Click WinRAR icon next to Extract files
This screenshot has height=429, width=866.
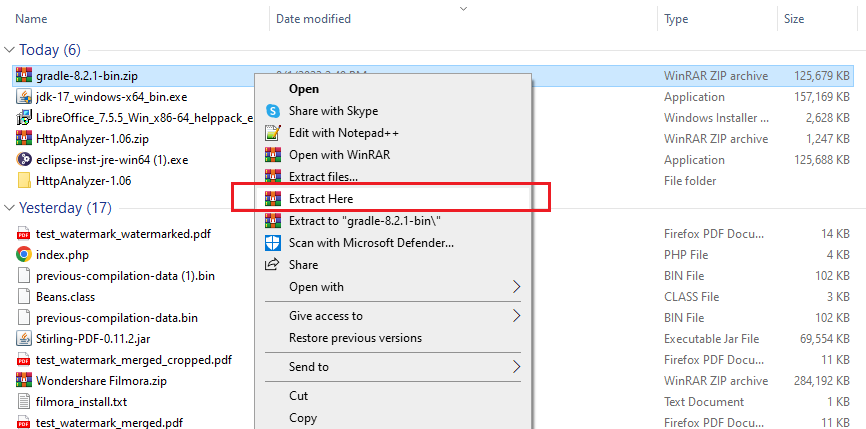[272, 177]
